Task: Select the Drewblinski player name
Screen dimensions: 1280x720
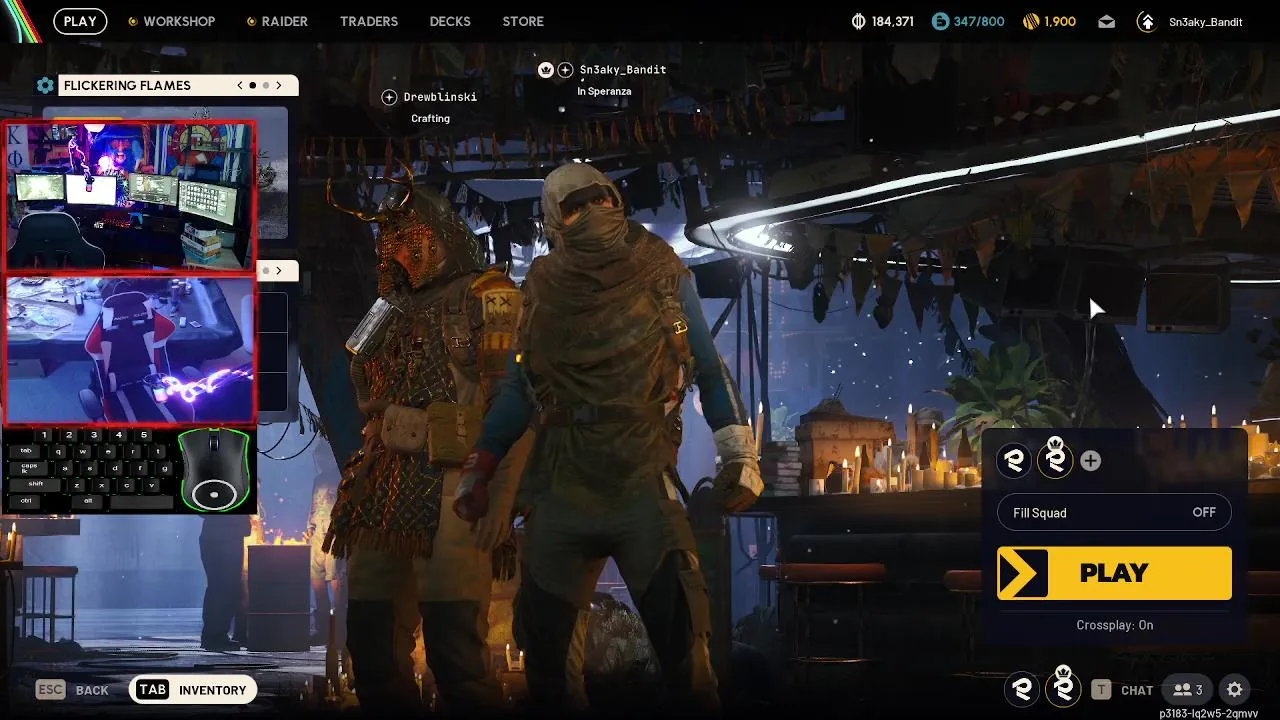Action: tap(440, 97)
